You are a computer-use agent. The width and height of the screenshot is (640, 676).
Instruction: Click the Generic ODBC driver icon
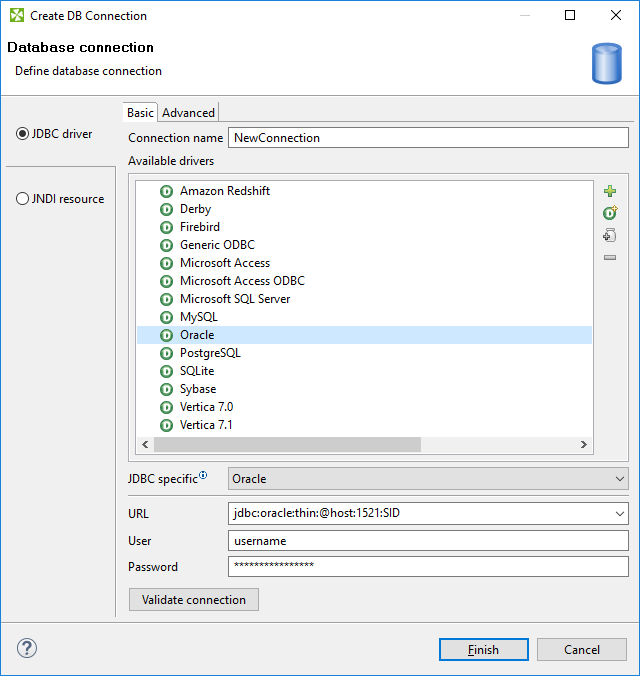pos(166,245)
